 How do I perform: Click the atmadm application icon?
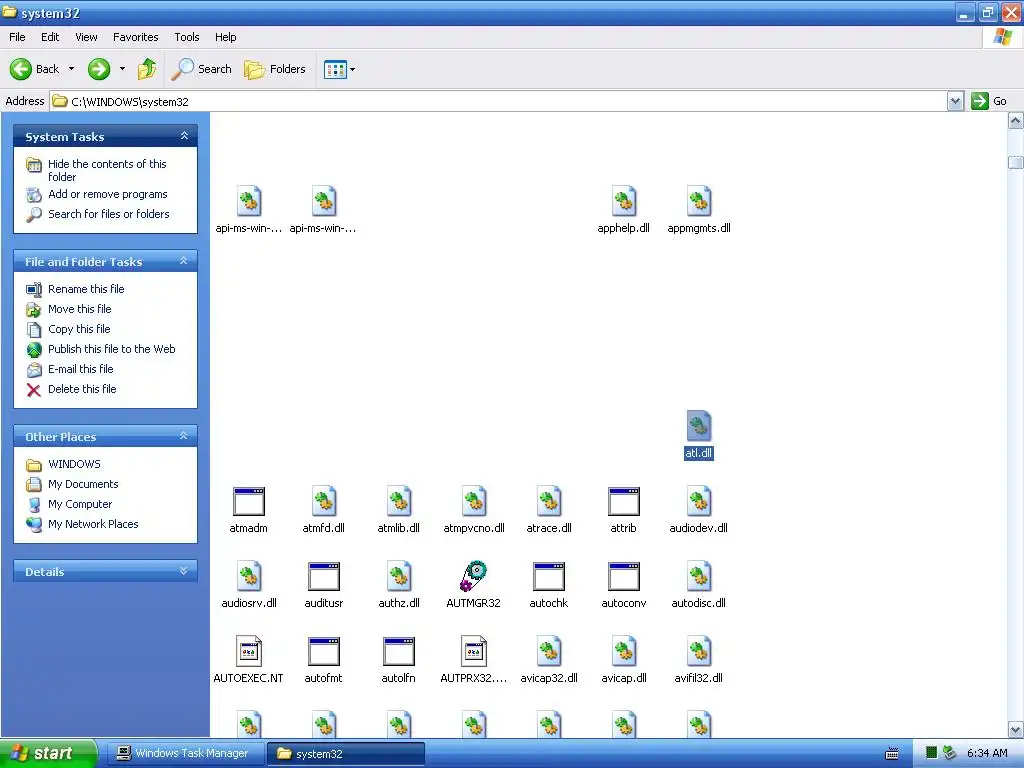coord(249,502)
